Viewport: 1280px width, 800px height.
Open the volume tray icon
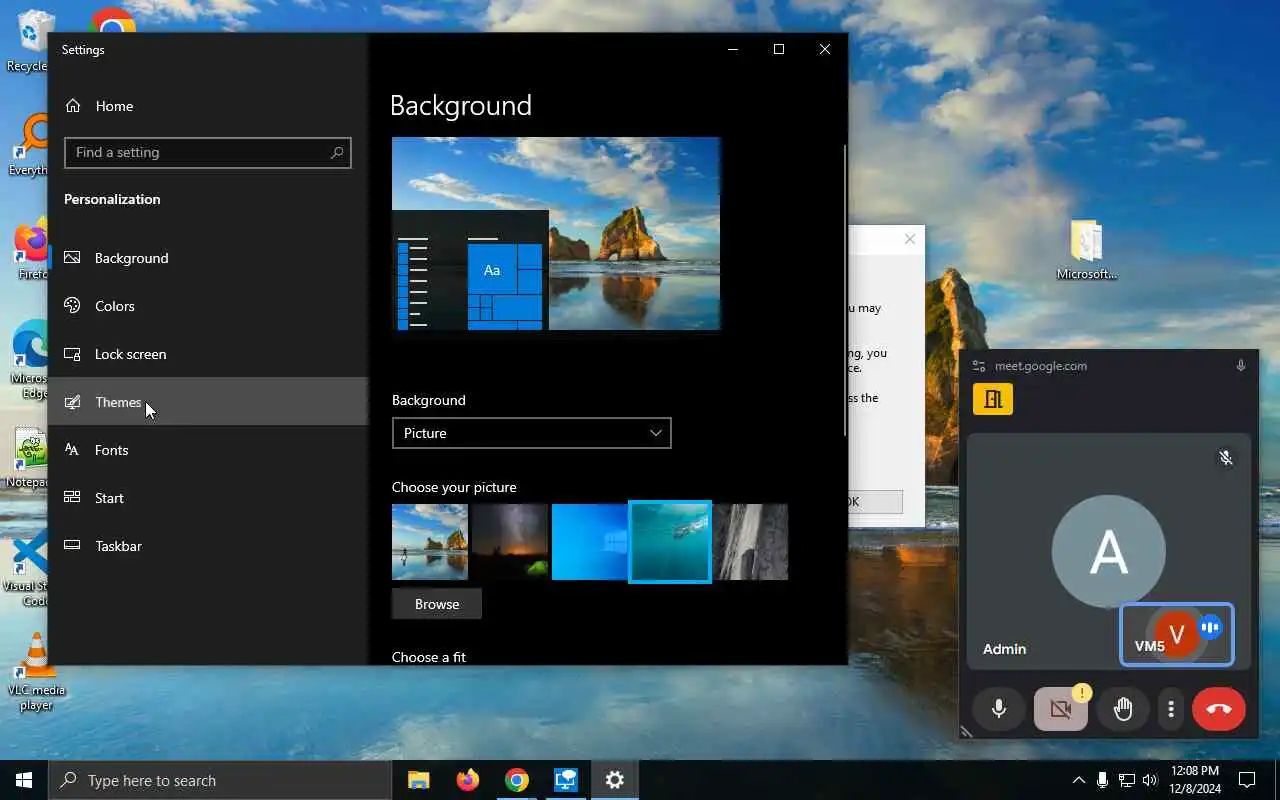pos(1150,780)
